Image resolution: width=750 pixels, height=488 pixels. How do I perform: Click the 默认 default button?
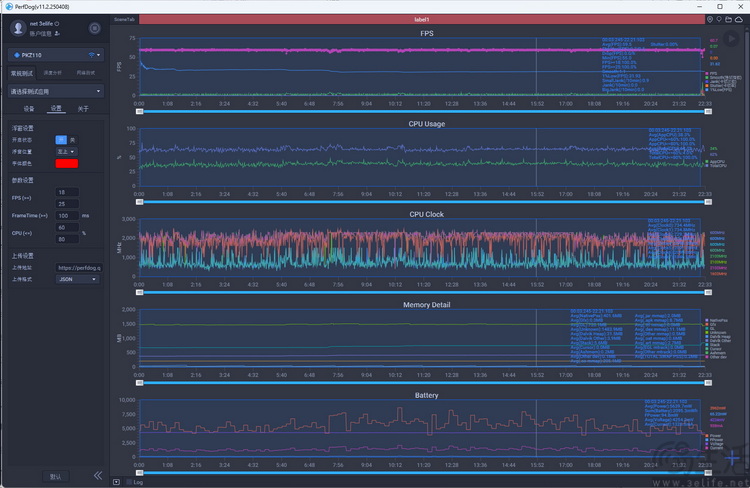[55, 477]
